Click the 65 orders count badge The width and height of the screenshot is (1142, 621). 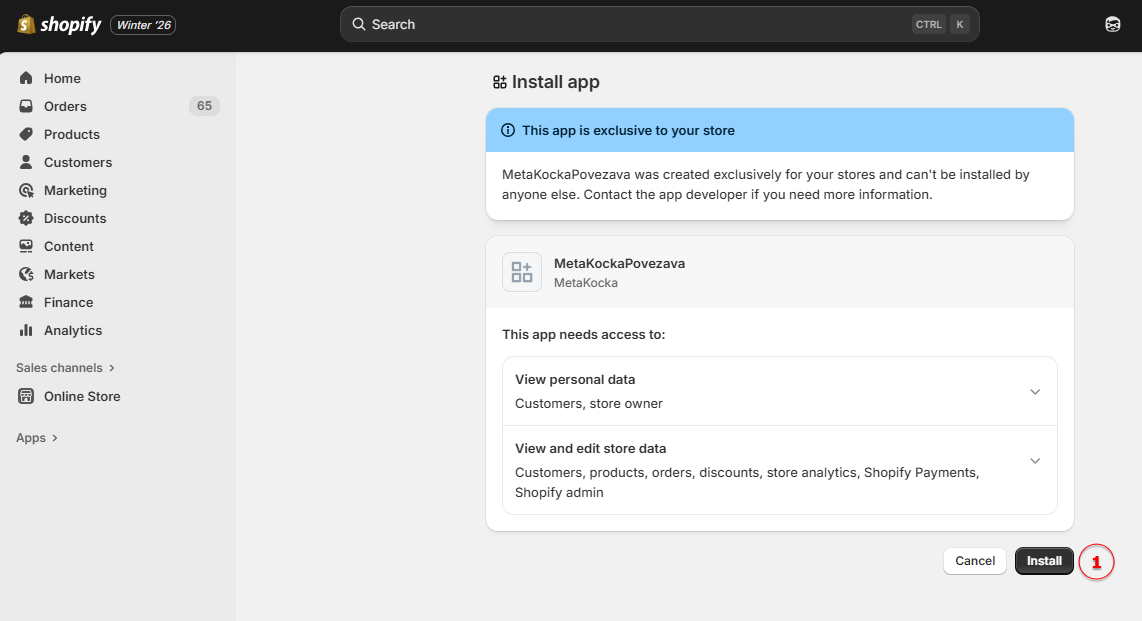coord(204,106)
